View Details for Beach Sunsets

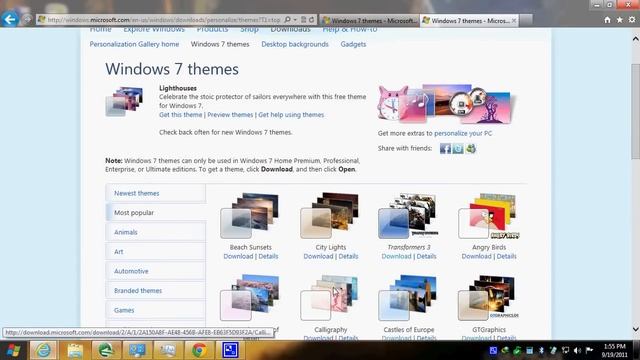268,256
